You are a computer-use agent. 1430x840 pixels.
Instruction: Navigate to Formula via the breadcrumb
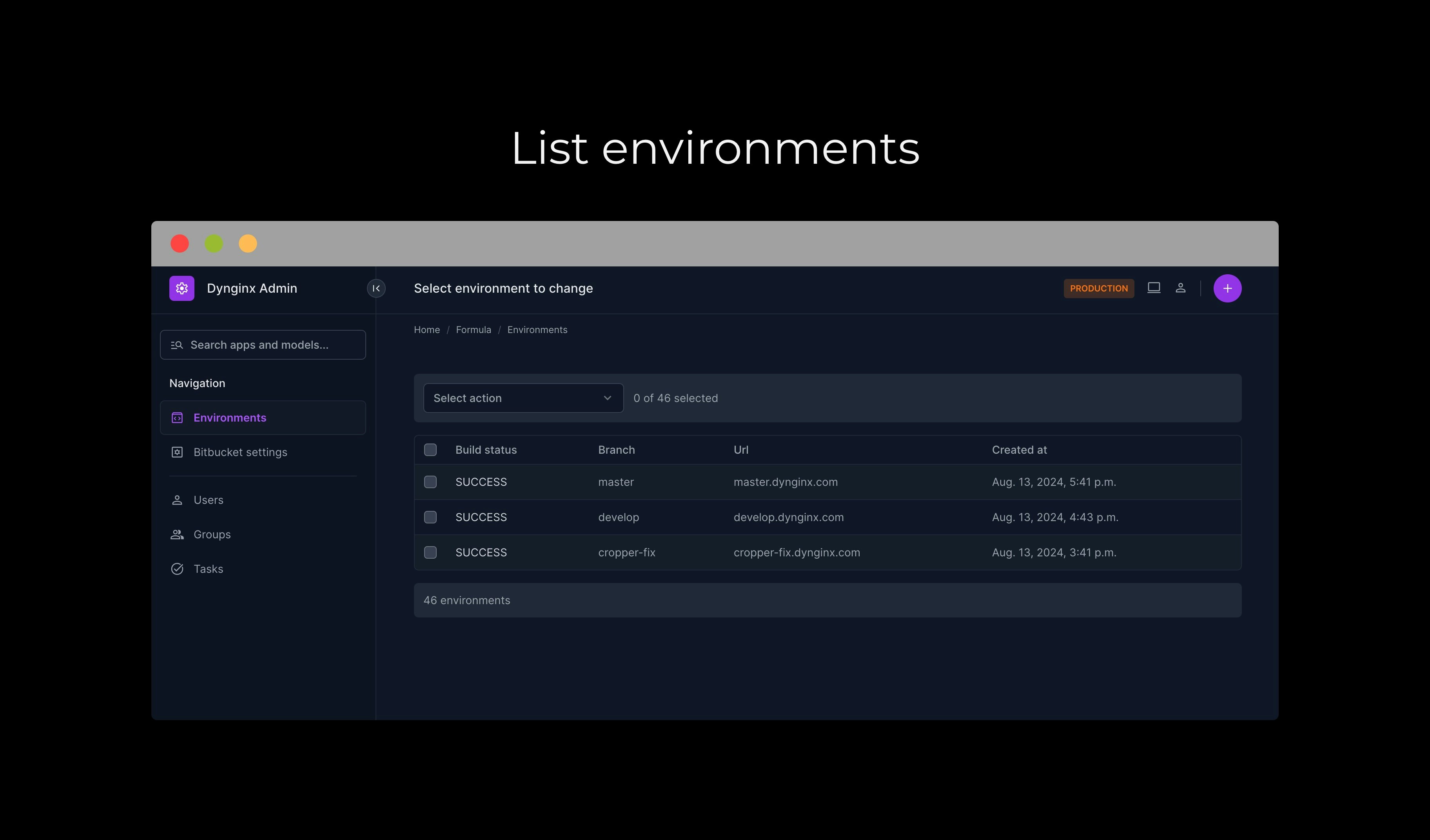point(473,329)
